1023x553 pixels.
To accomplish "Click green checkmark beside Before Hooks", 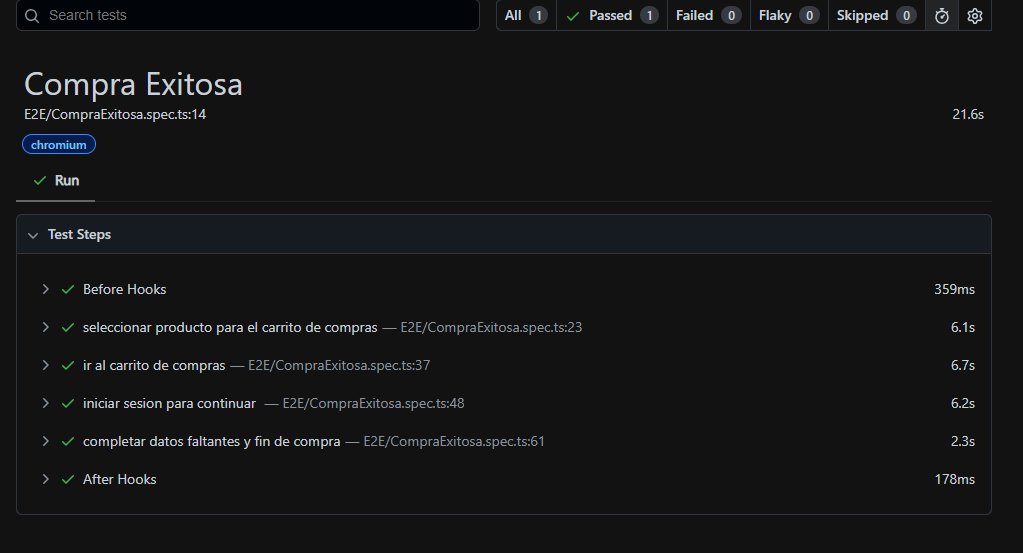I will coord(68,289).
